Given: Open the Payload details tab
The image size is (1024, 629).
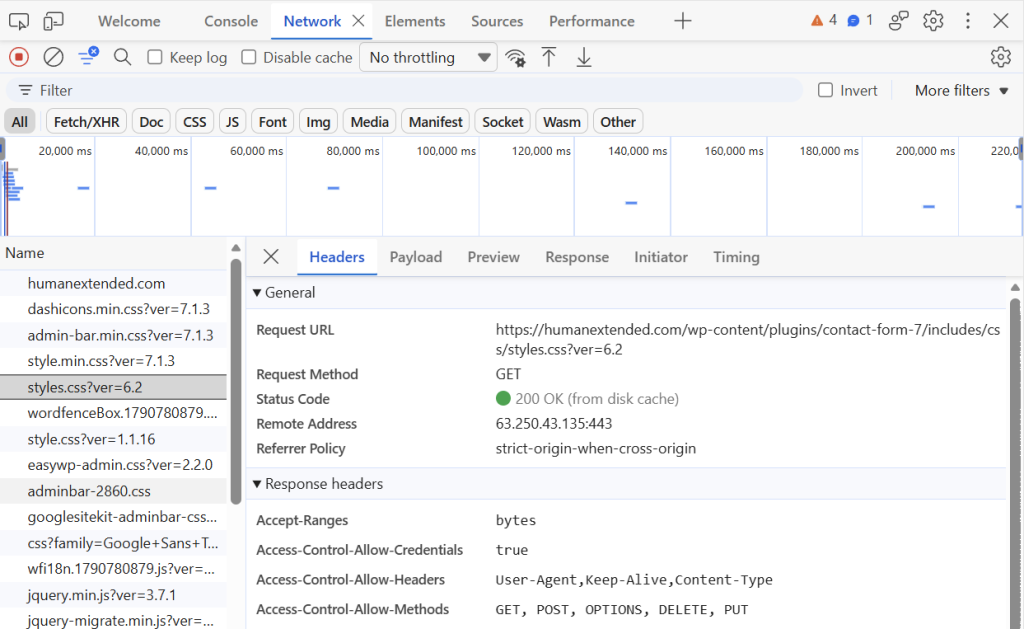Looking at the screenshot, I should tap(416, 257).
